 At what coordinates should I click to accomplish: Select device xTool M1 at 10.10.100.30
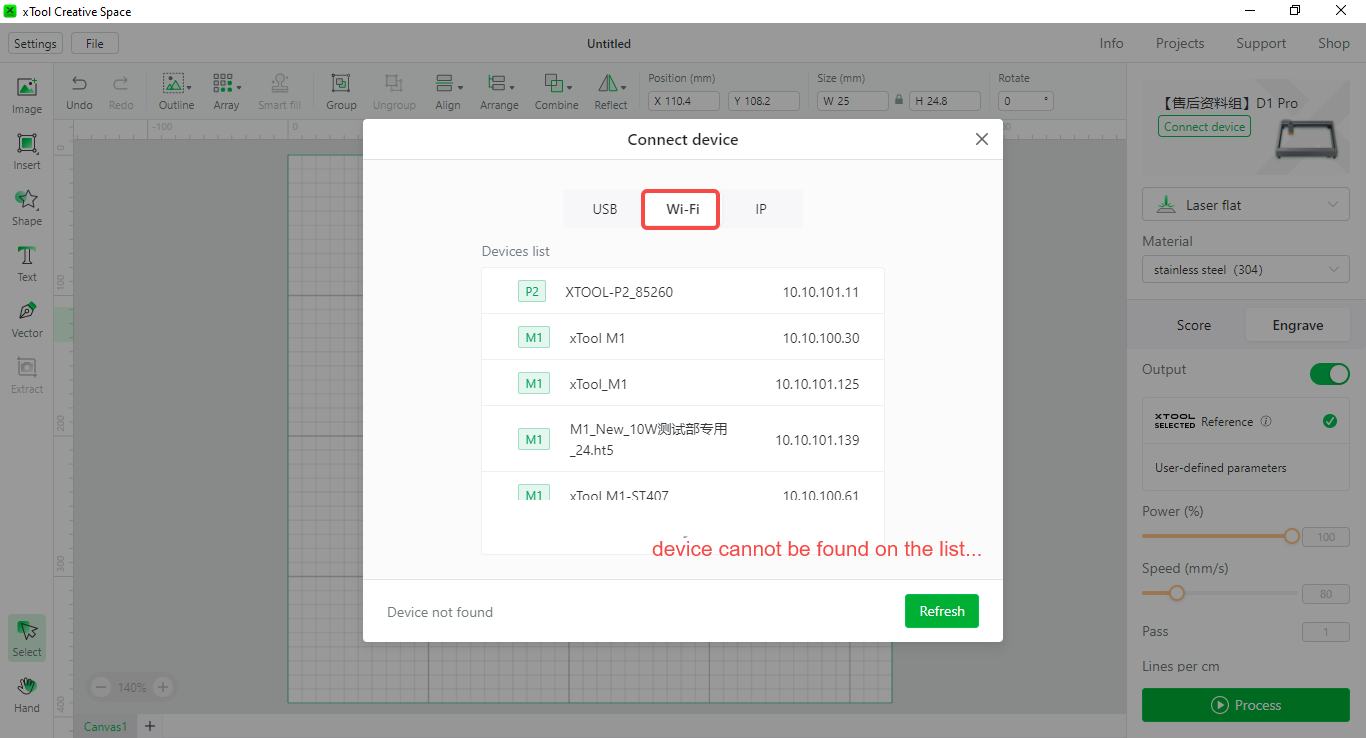(x=683, y=337)
